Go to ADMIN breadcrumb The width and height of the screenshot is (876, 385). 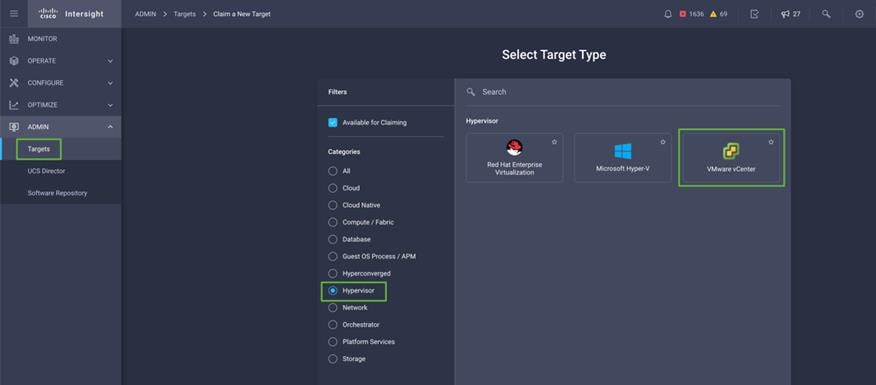click(x=145, y=14)
